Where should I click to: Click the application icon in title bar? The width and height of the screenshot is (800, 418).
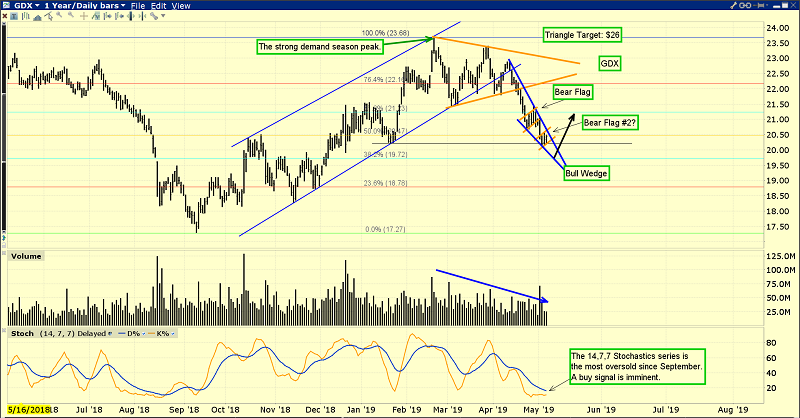coord(6,5)
